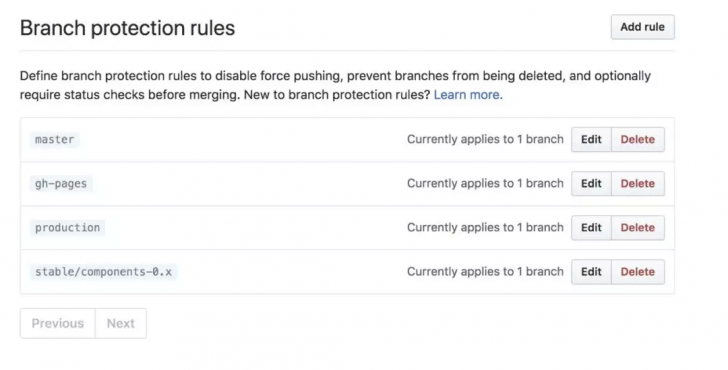The width and height of the screenshot is (728, 370).
Task: Click 'Currently applies to 1 branch' for production
Action: (485, 227)
